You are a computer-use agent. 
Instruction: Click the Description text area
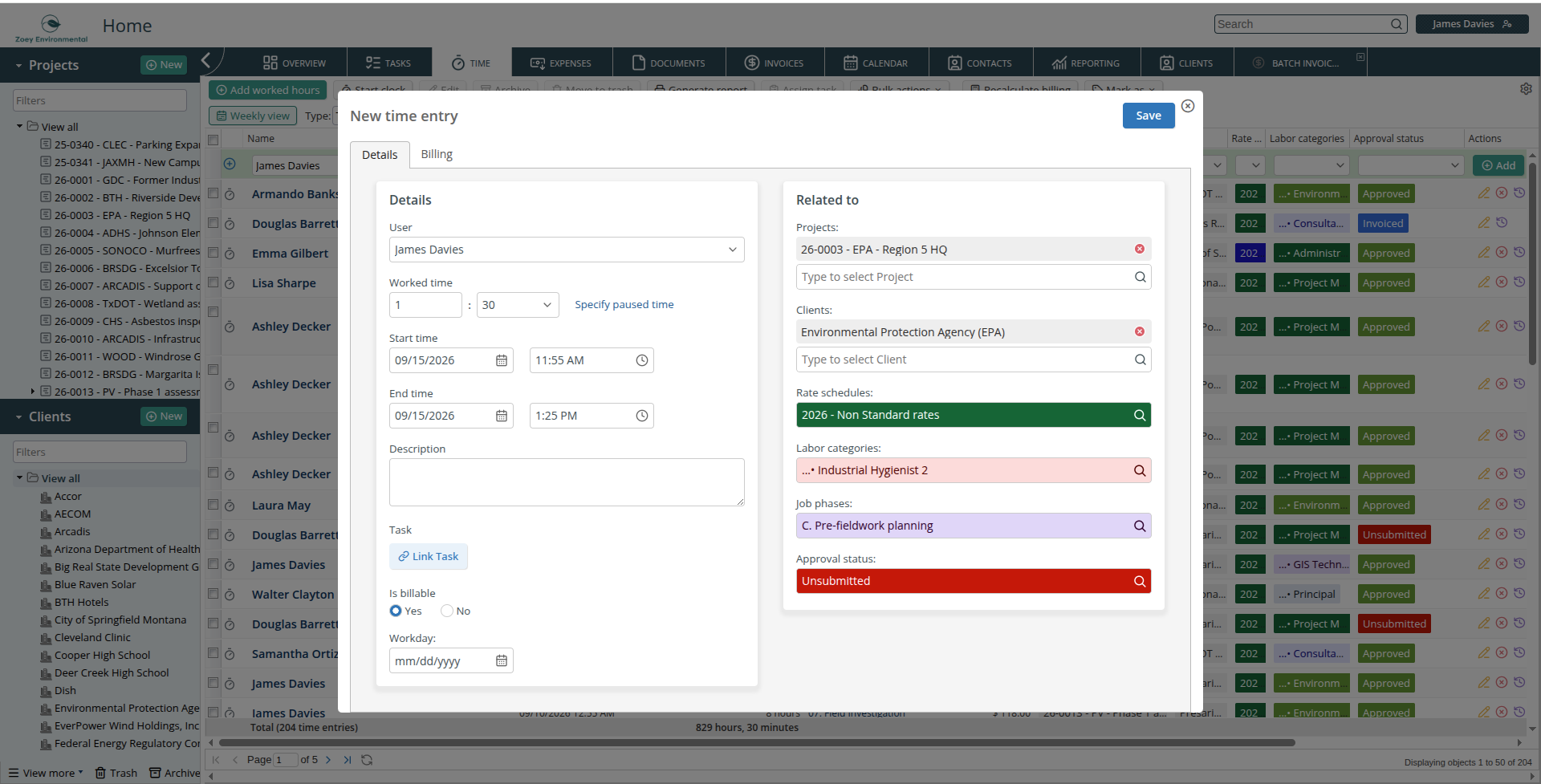pyautogui.click(x=567, y=482)
